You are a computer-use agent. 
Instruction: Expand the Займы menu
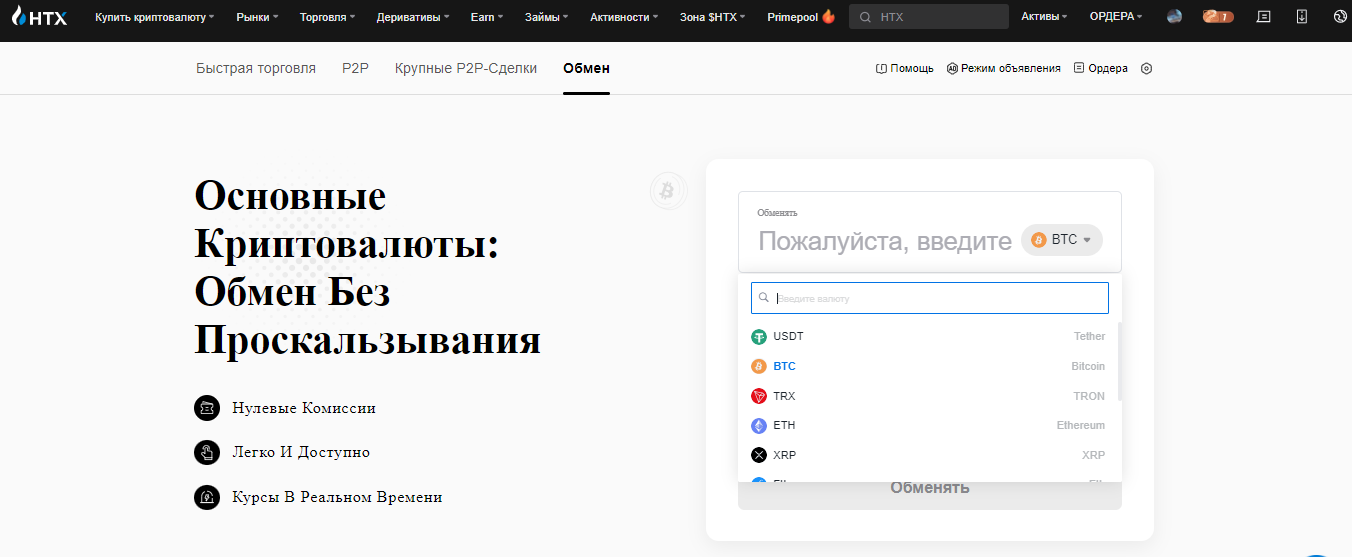pyautogui.click(x=547, y=17)
